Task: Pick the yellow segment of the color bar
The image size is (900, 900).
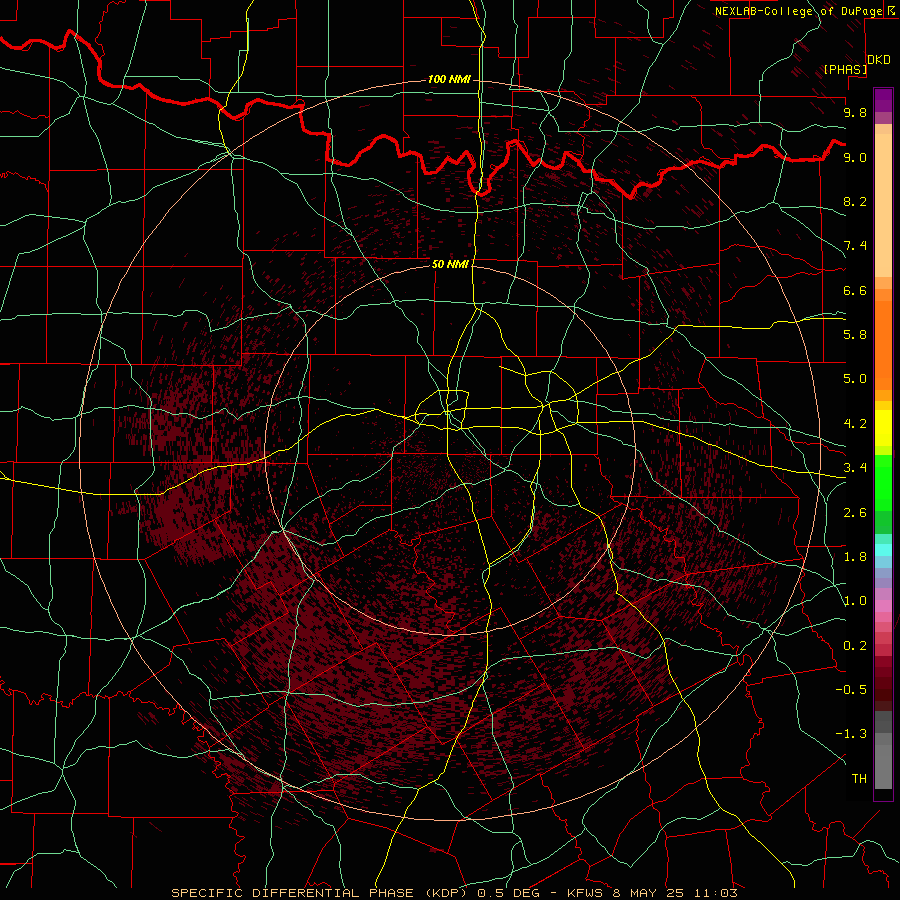Action: pyautogui.click(x=883, y=428)
